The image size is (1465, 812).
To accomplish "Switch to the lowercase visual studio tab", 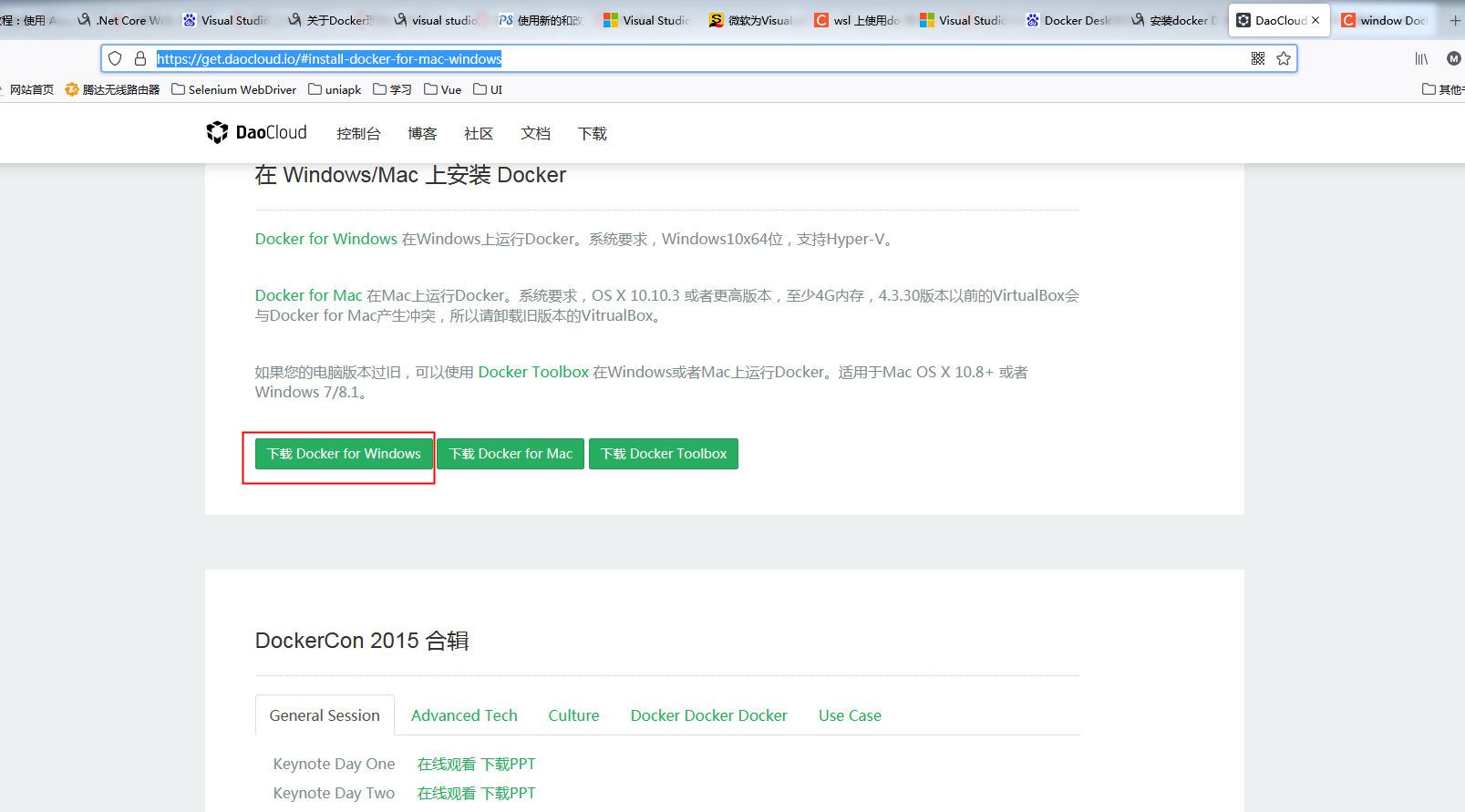I will (437, 20).
